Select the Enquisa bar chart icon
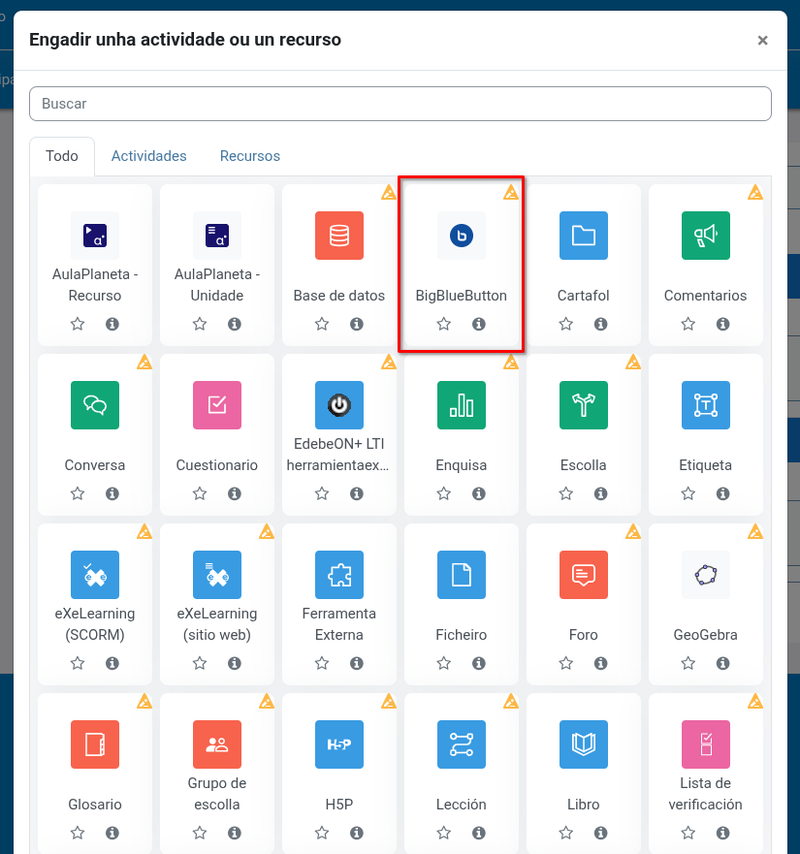Image resolution: width=800 pixels, height=854 pixels. tap(461, 405)
